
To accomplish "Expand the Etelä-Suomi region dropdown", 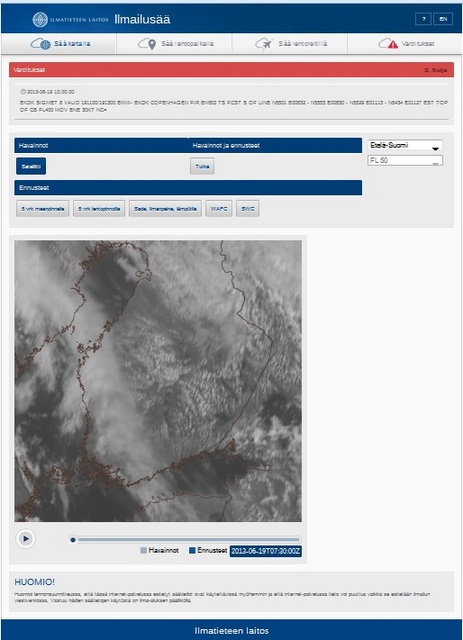I will point(405,145).
